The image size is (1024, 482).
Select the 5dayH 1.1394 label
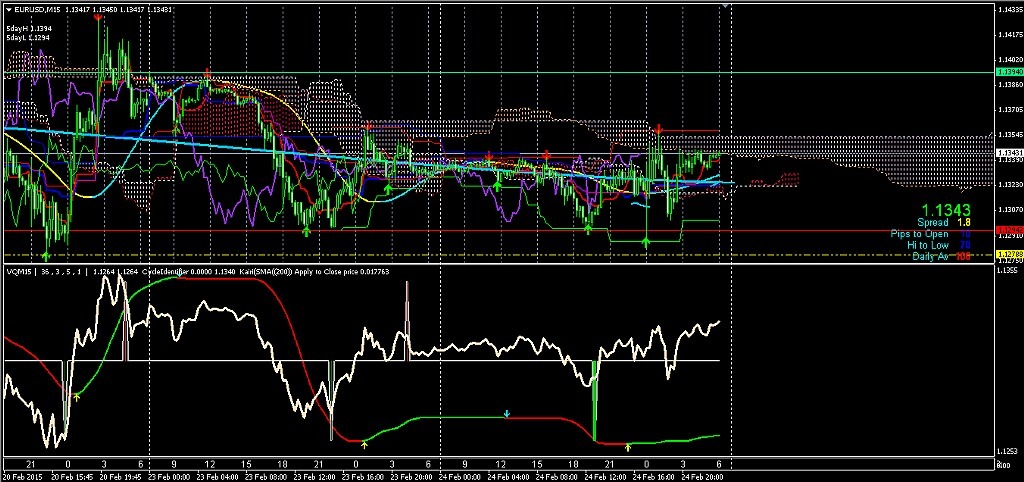(x=29, y=29)
